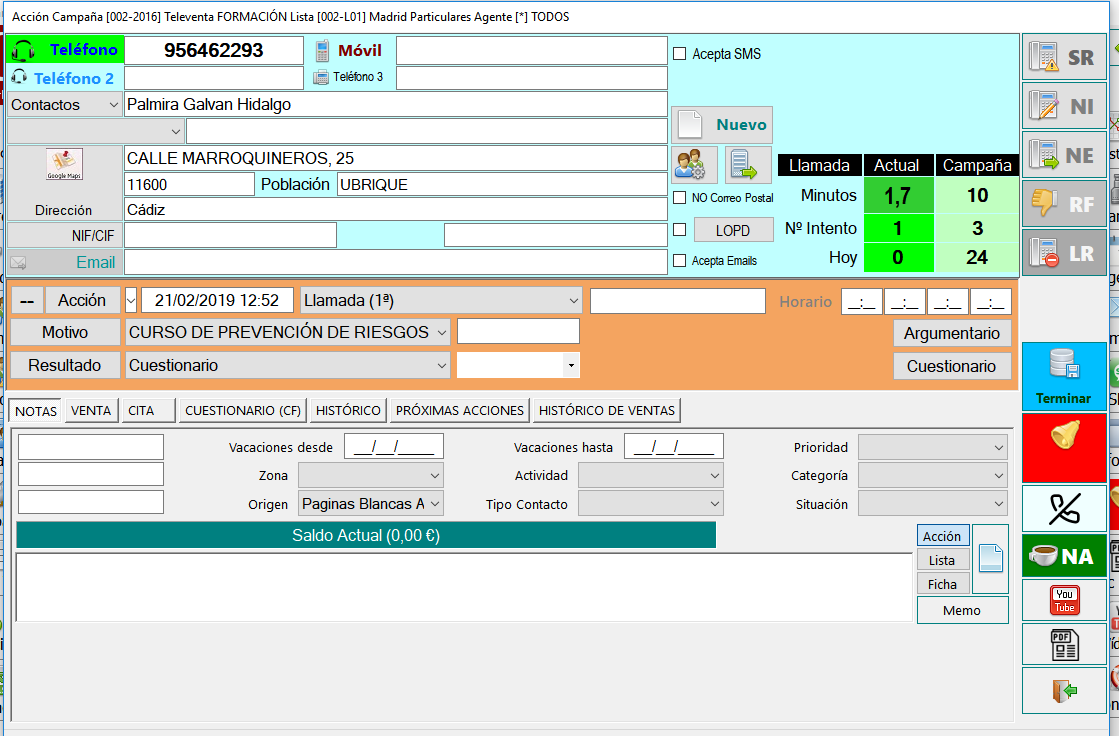Click the Cuestionario button below Argumentario
Screen dimensions: 1119x736
pos(952,366)
